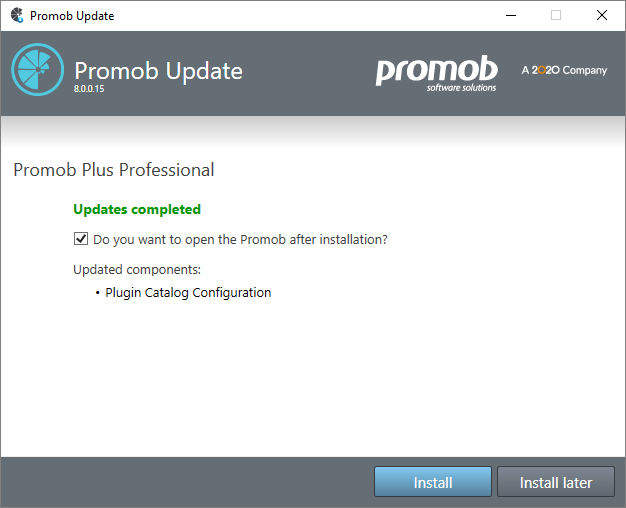Click the 'Do you want to open the Promob' label

tap(240, 240)
